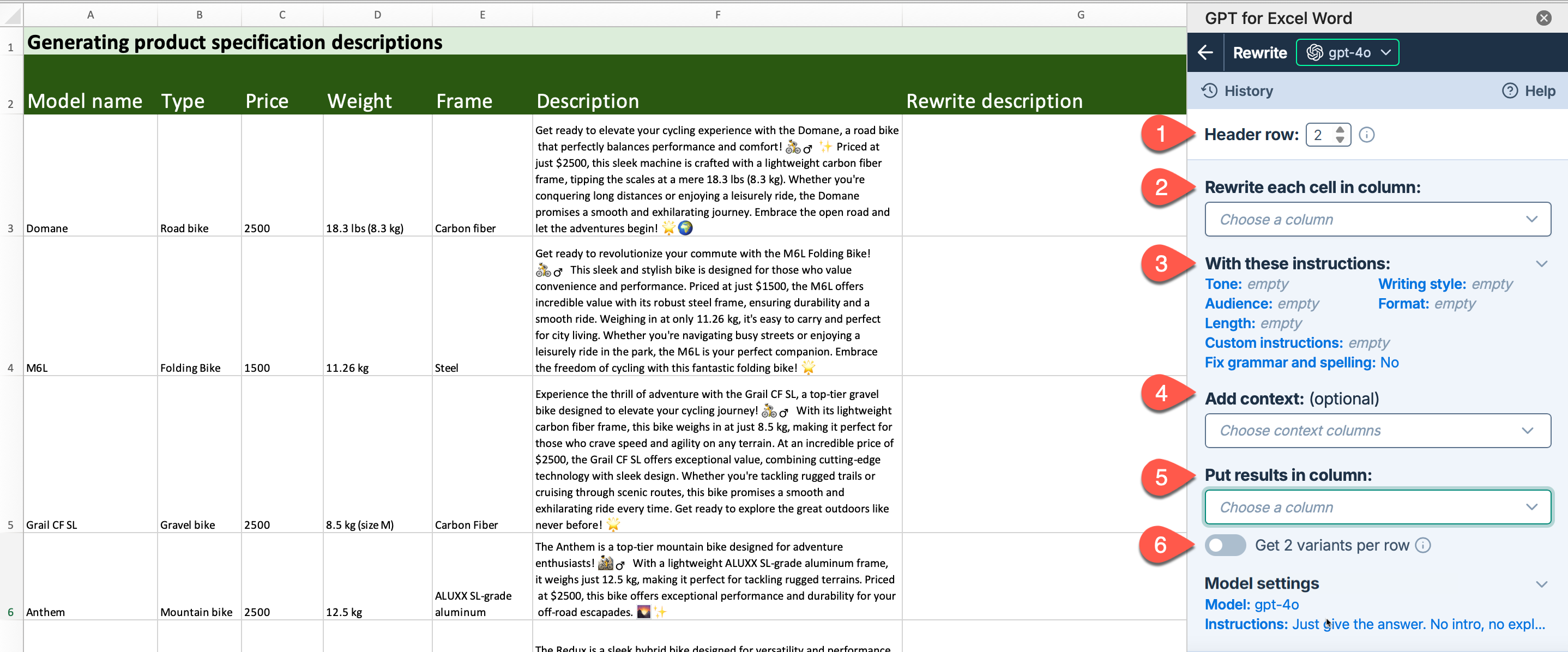Click info icon beside variants per row

pyautogui.click(x=1423, y=545)
